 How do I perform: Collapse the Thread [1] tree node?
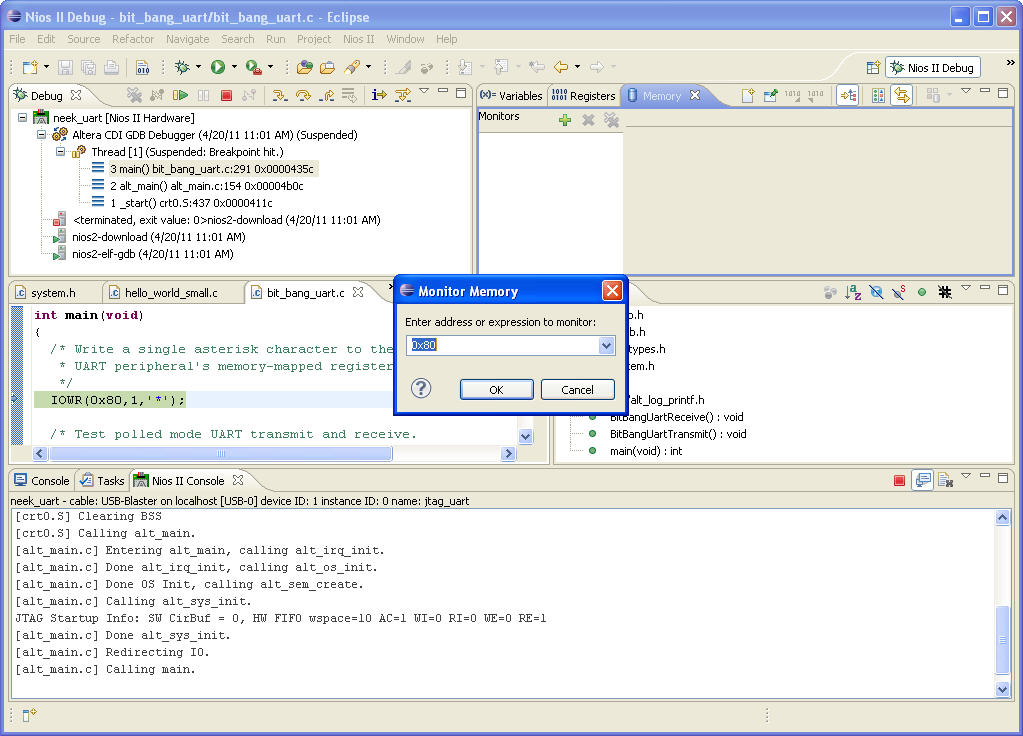[60, 152]
